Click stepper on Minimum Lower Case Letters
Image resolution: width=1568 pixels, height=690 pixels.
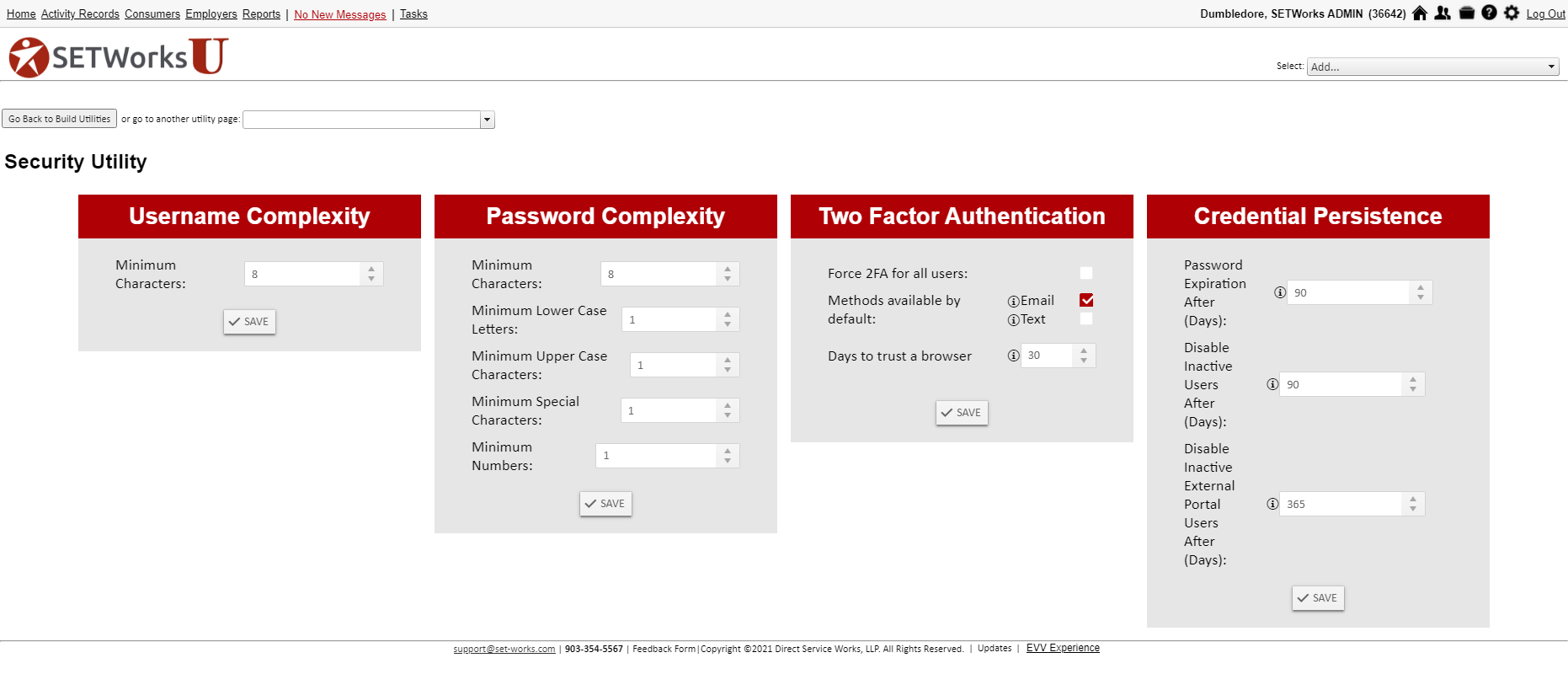(x=728, y=319)
